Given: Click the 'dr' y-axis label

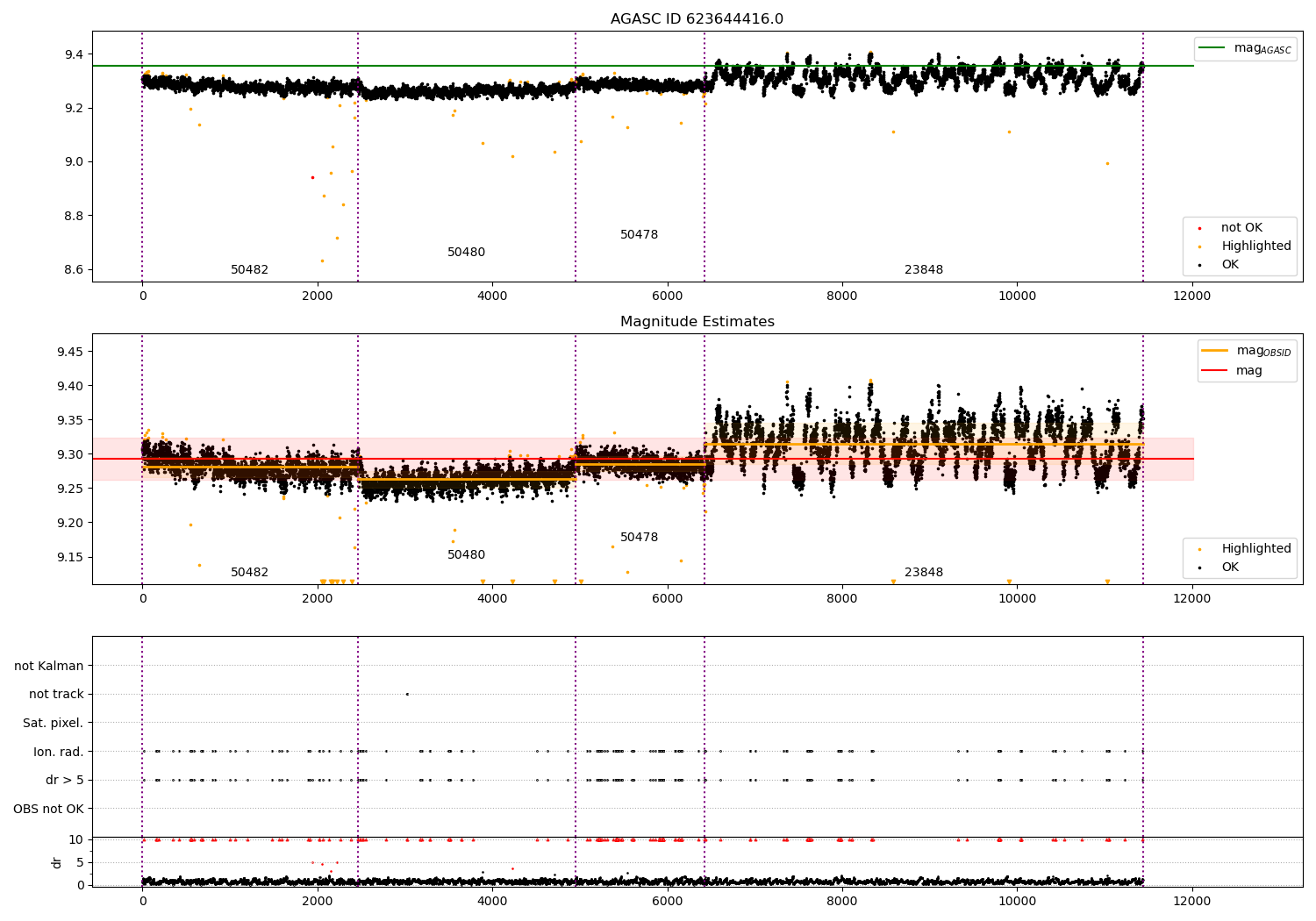Looking at the screenshot, I should click(x=57, y=862).
